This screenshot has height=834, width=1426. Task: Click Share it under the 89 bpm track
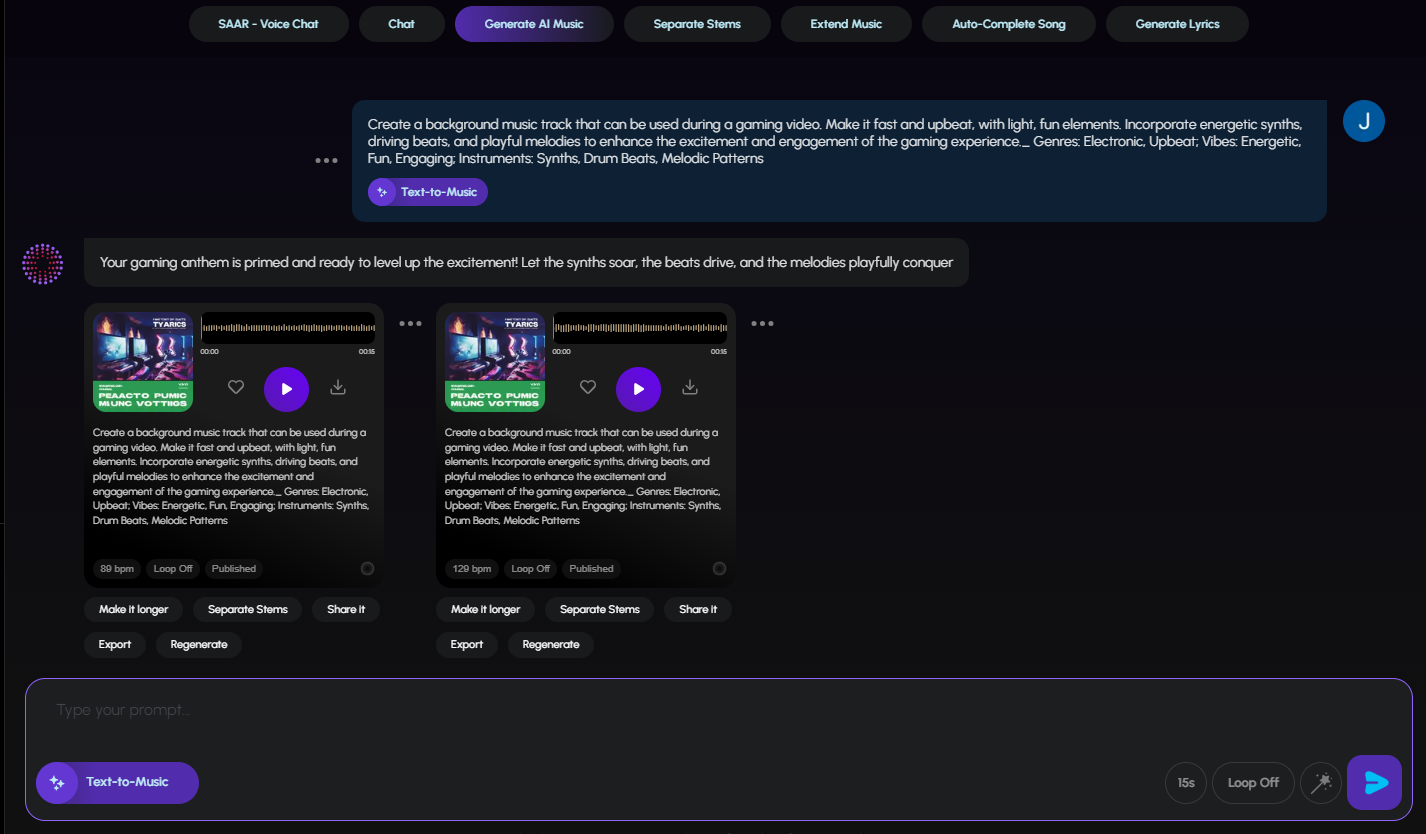(x=346, y=610)
